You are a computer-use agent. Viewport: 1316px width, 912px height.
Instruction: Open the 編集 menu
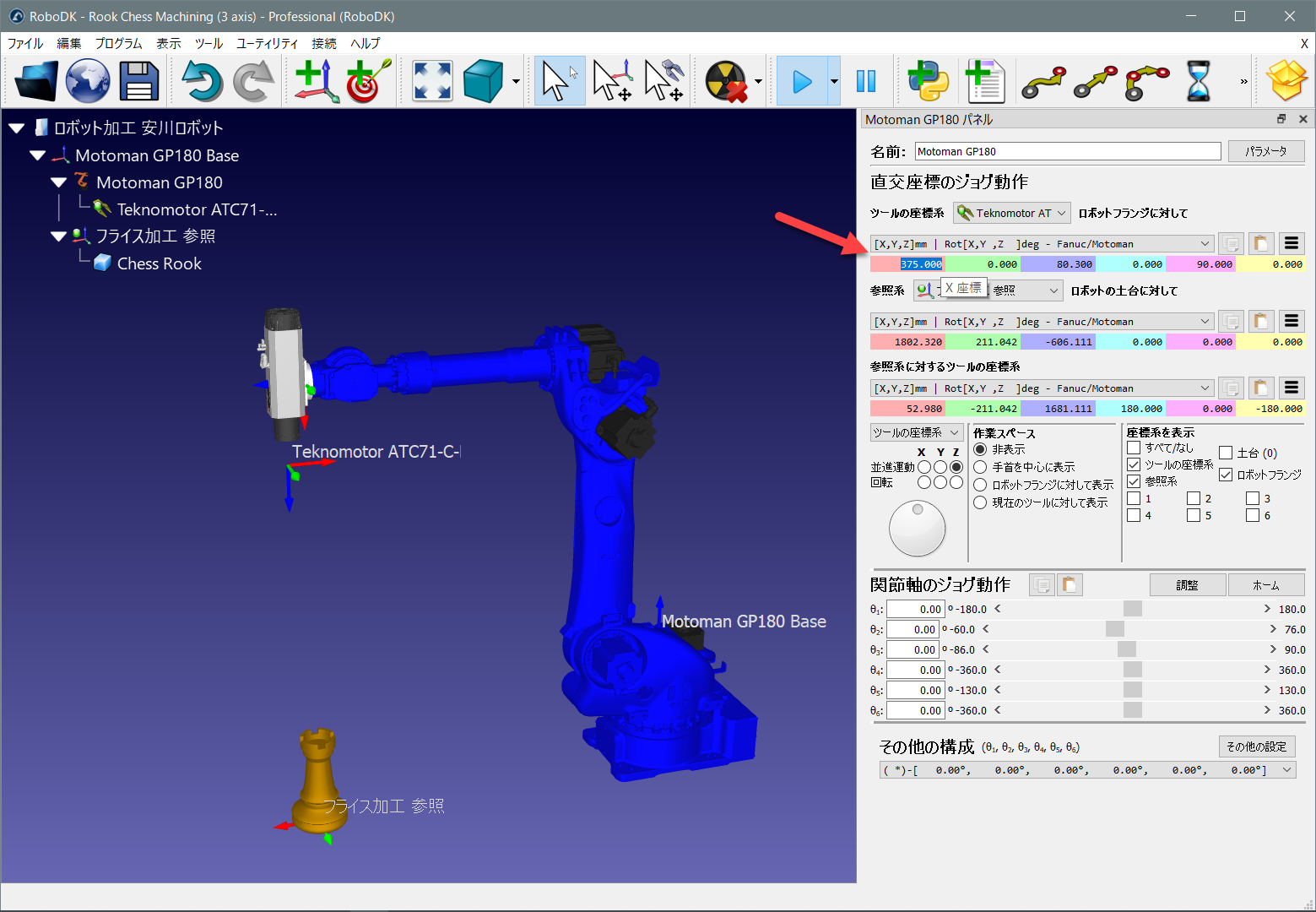tap(68, 43)
